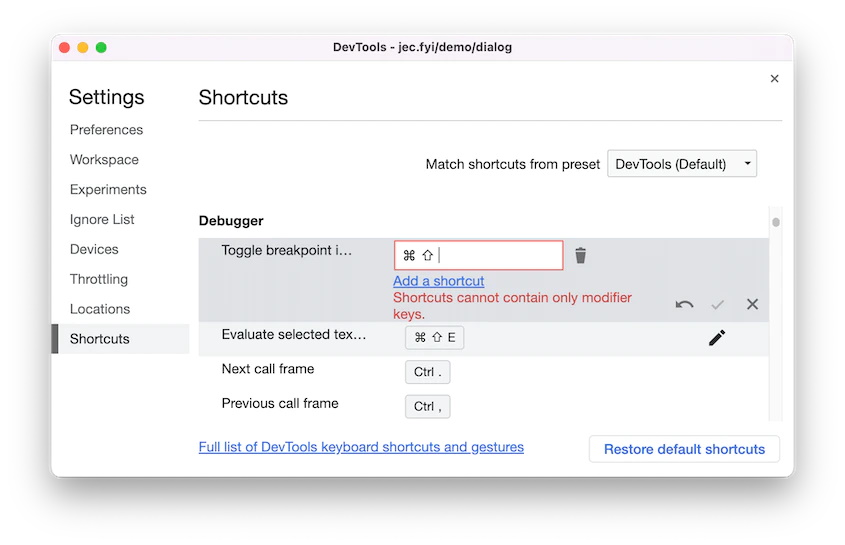The image size is (845, 545).
Task: Open the Devices settings tab
Action: 94,250
